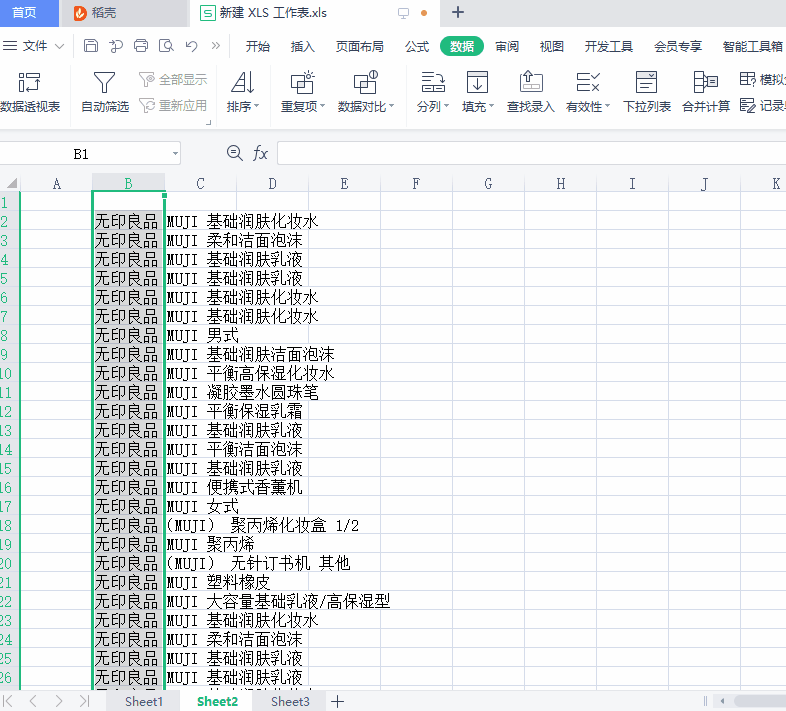Click 重新应用 reapply button

coord(173,106)
